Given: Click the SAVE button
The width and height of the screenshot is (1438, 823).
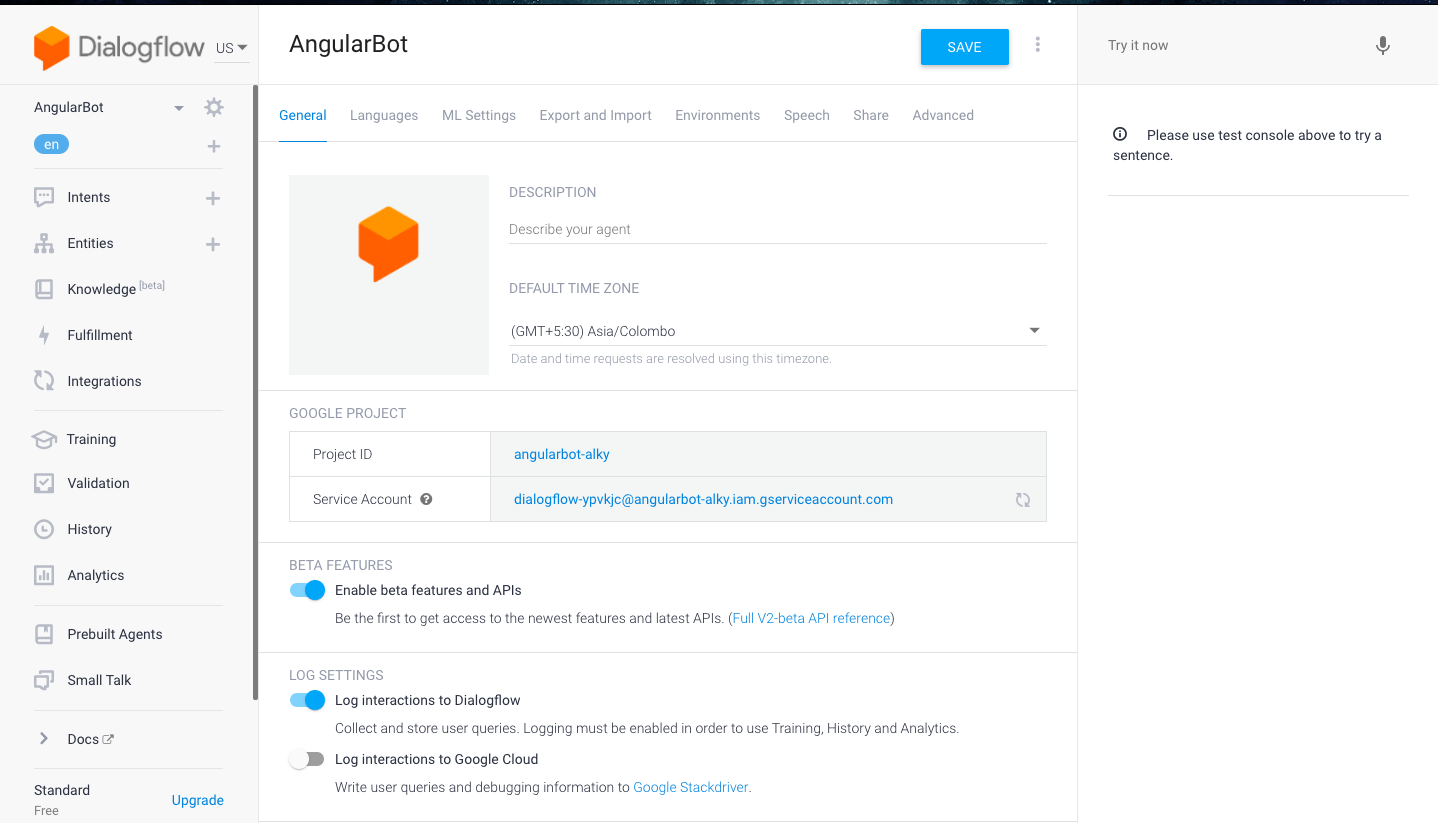Looking at the screenshot, I should [964, 47].
